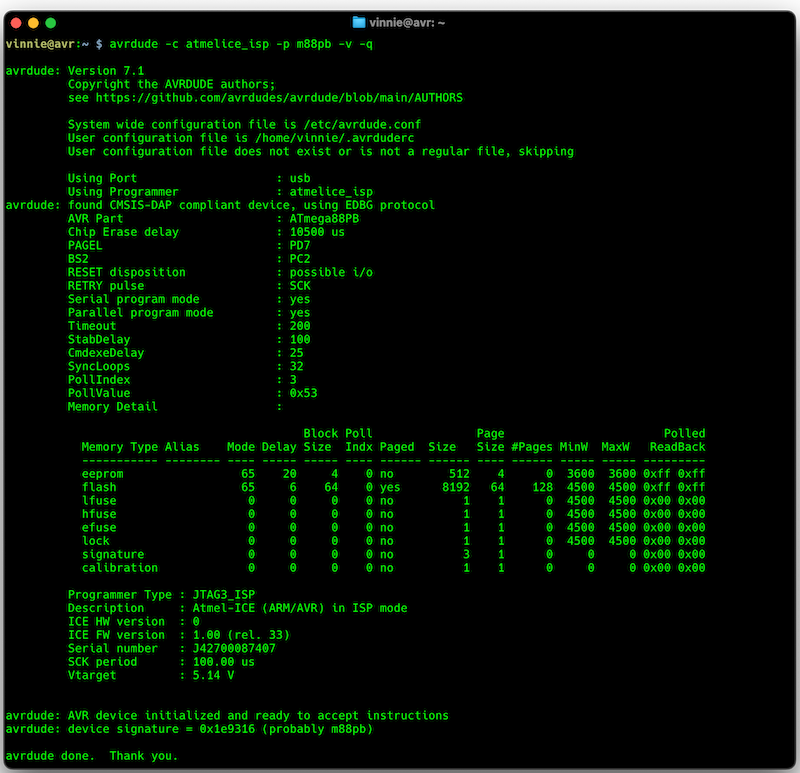Click the 'MinW' column header

(x=573, y=447)
